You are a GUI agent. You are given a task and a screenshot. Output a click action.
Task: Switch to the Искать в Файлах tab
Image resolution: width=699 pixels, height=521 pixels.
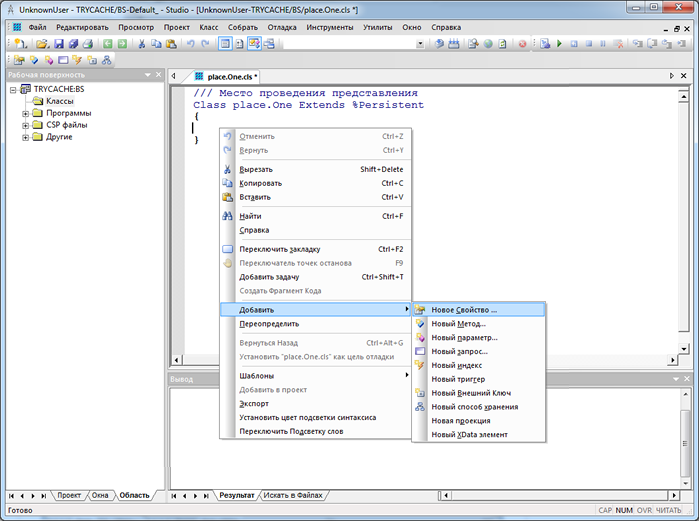293,495
